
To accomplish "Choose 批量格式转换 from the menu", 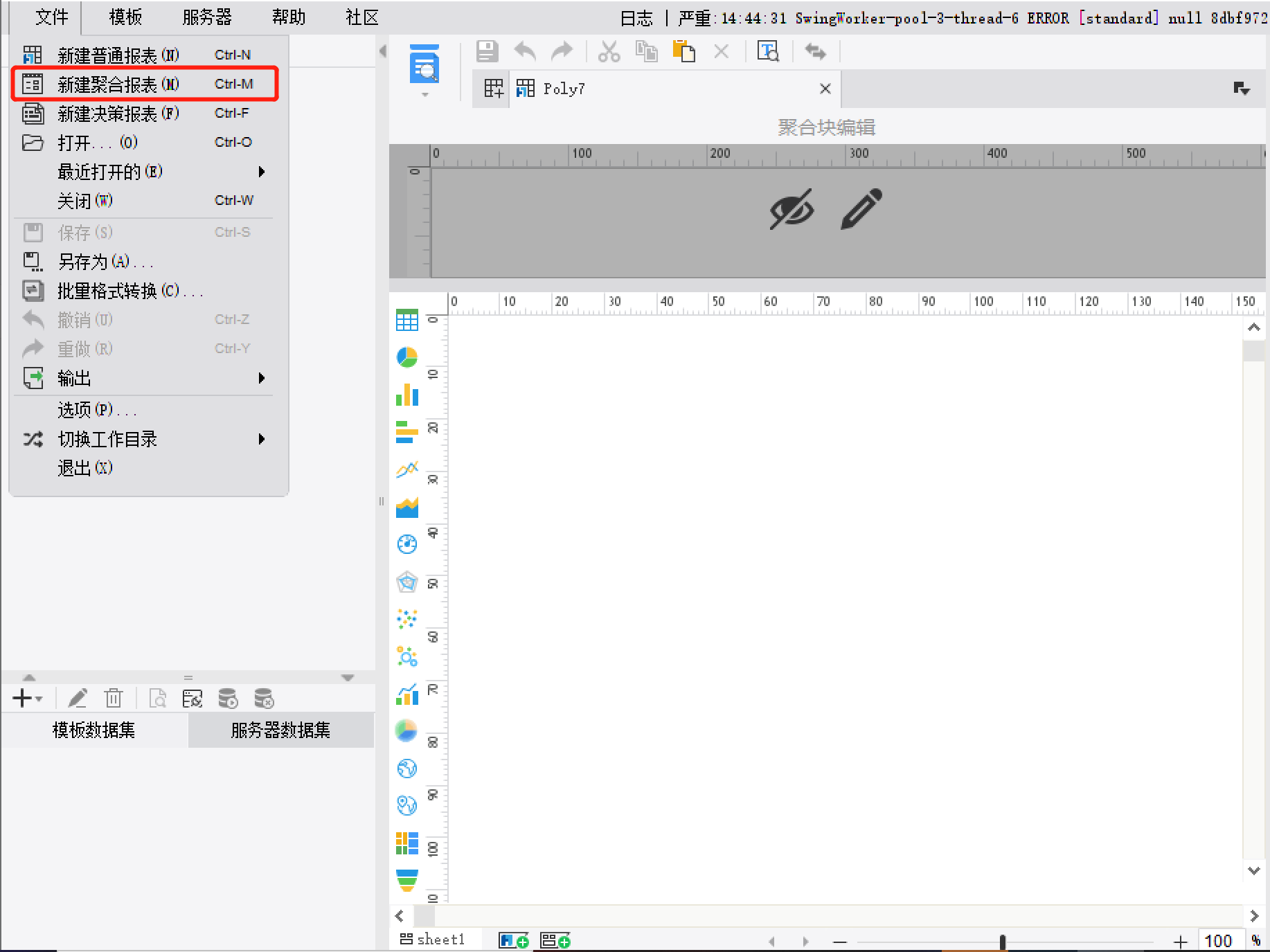I will tap(145, 290).
